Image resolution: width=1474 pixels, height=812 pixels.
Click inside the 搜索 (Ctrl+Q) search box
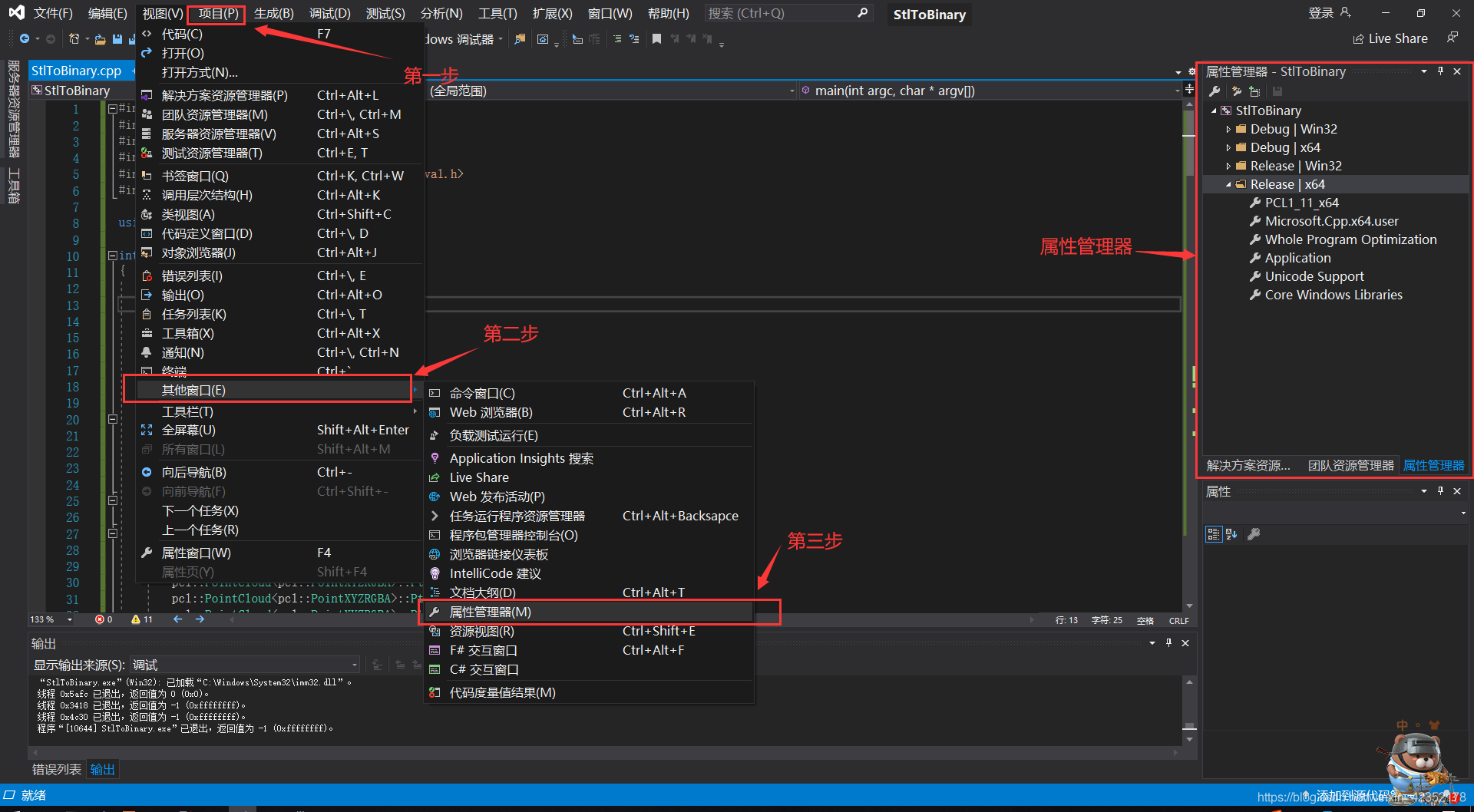788,13
